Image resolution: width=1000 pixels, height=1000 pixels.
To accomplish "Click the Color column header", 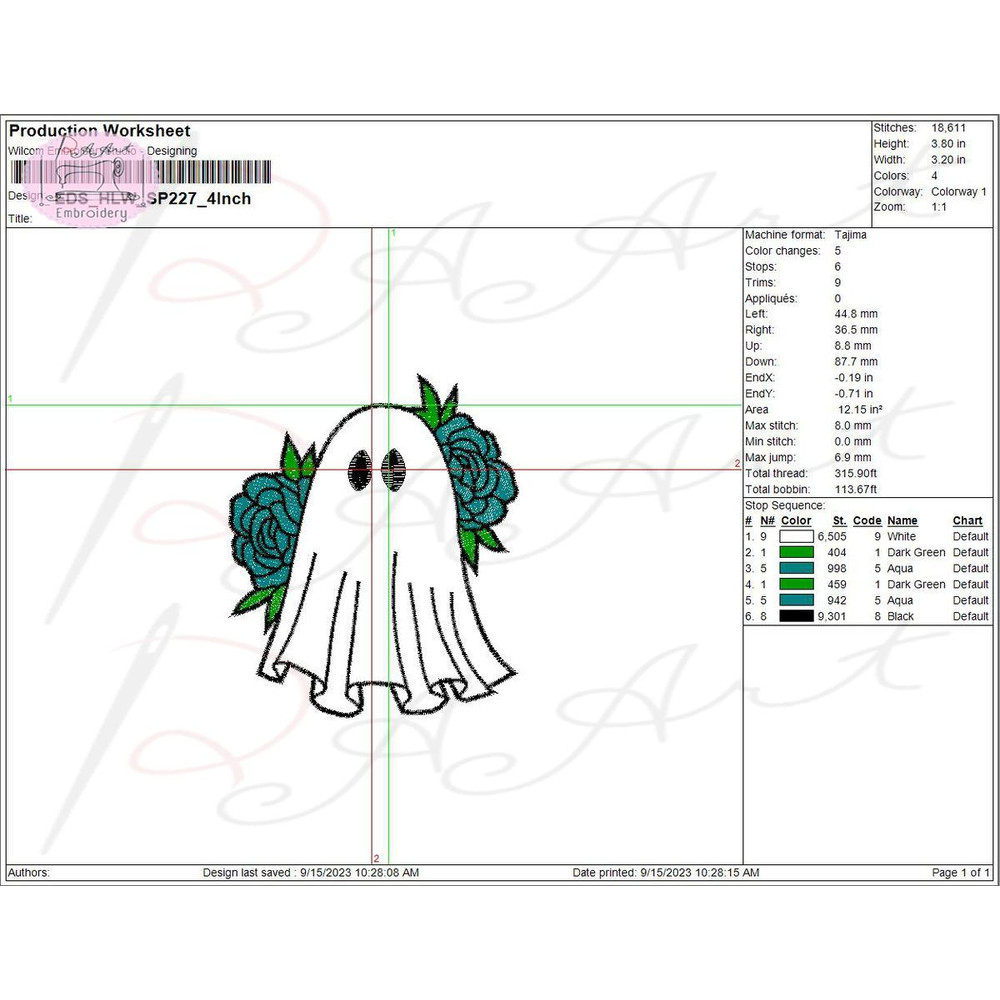I will (x=796, y=521).
